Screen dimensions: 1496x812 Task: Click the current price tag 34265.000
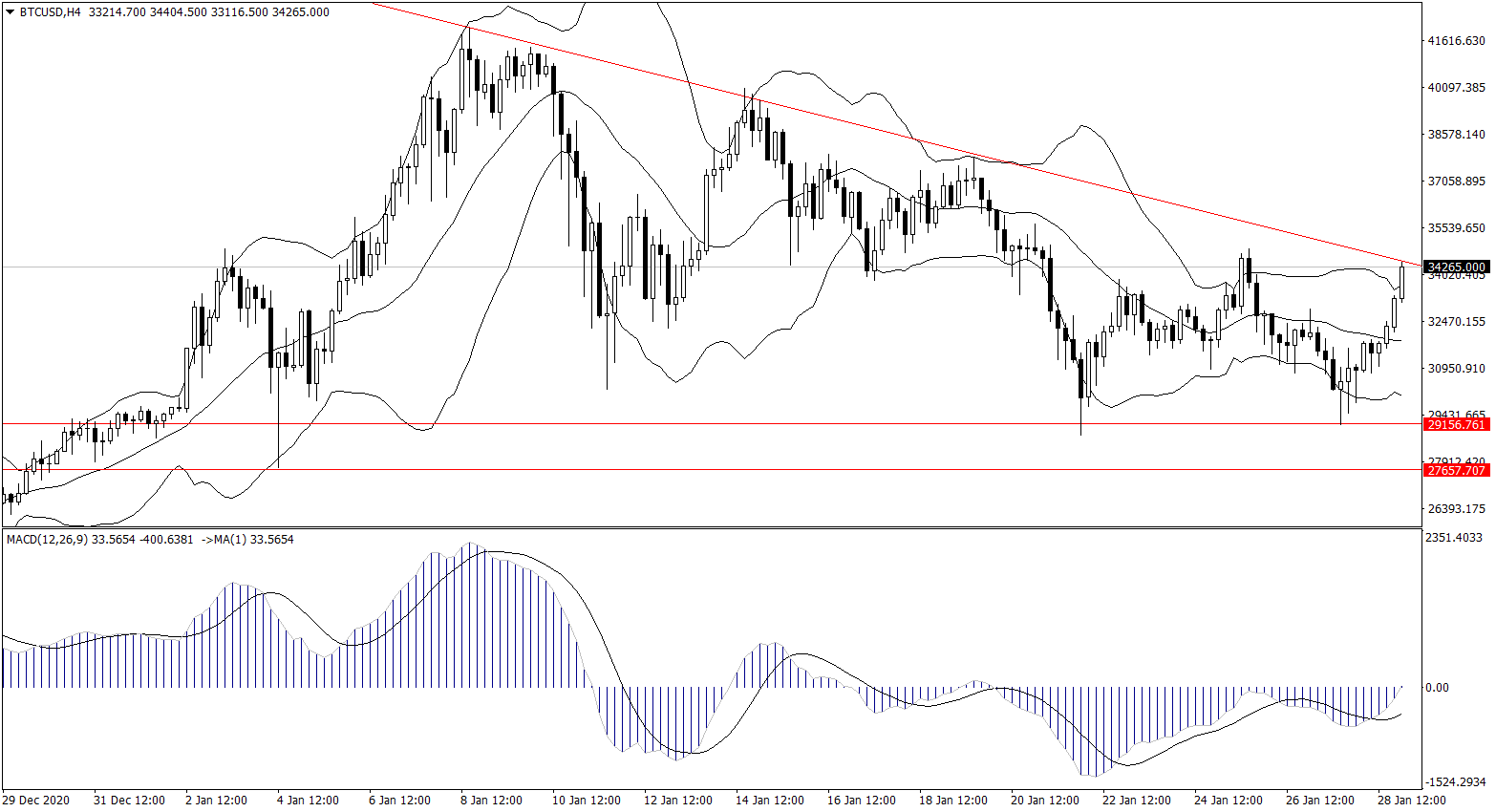pos(1455,267)
